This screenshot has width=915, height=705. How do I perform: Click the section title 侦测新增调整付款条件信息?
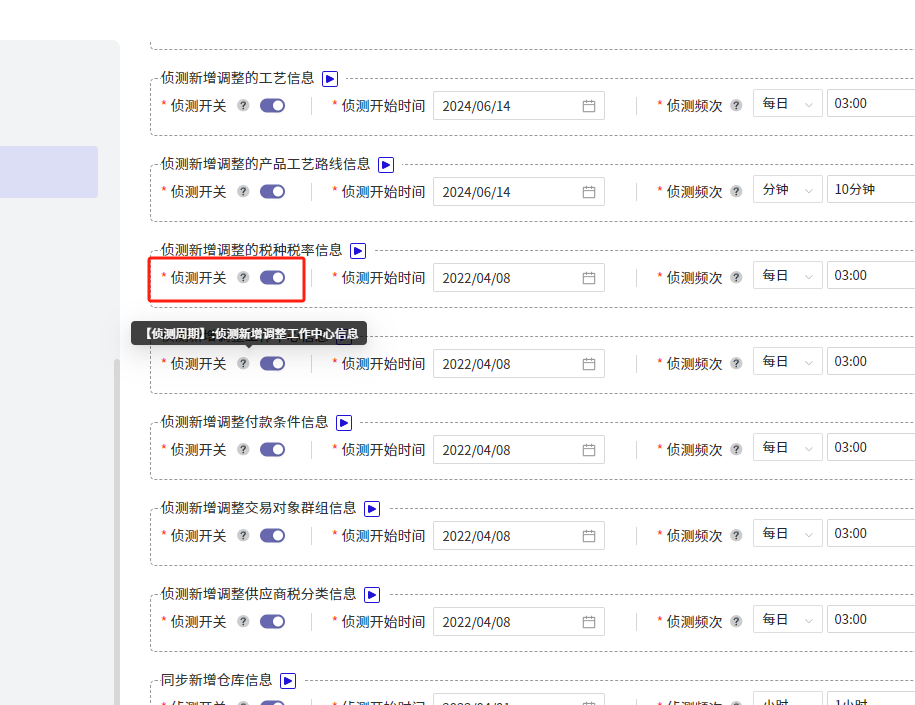coord(245,422)
